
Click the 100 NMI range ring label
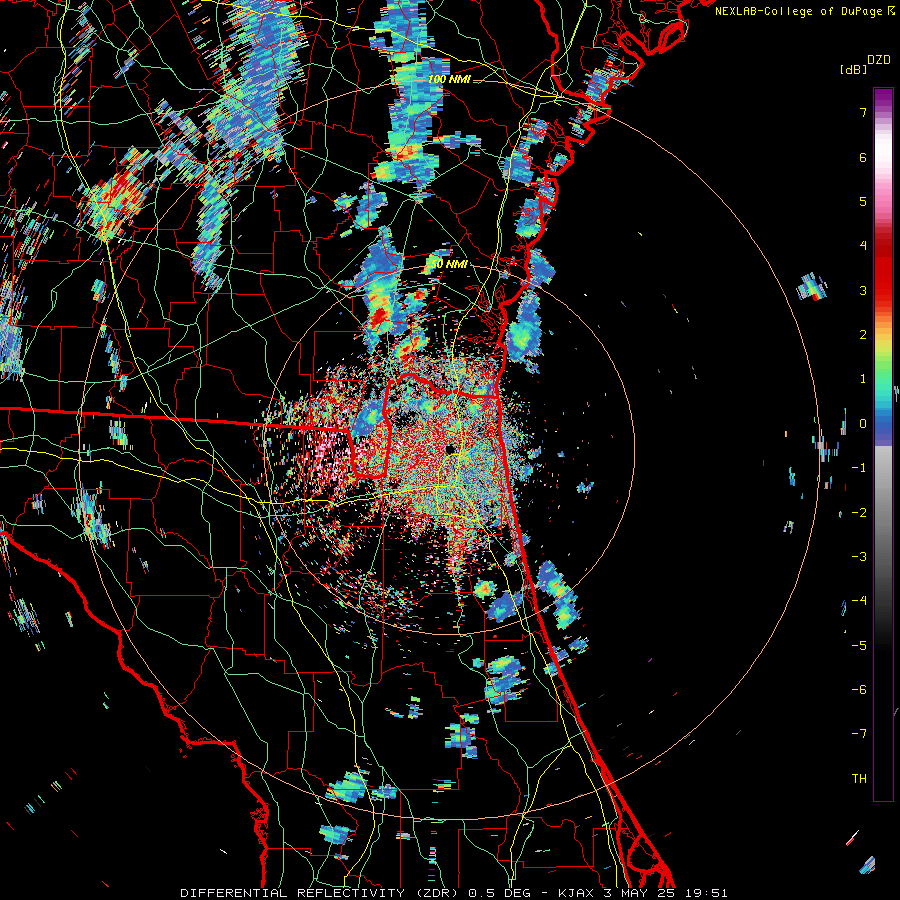click(x=448, y=79)
